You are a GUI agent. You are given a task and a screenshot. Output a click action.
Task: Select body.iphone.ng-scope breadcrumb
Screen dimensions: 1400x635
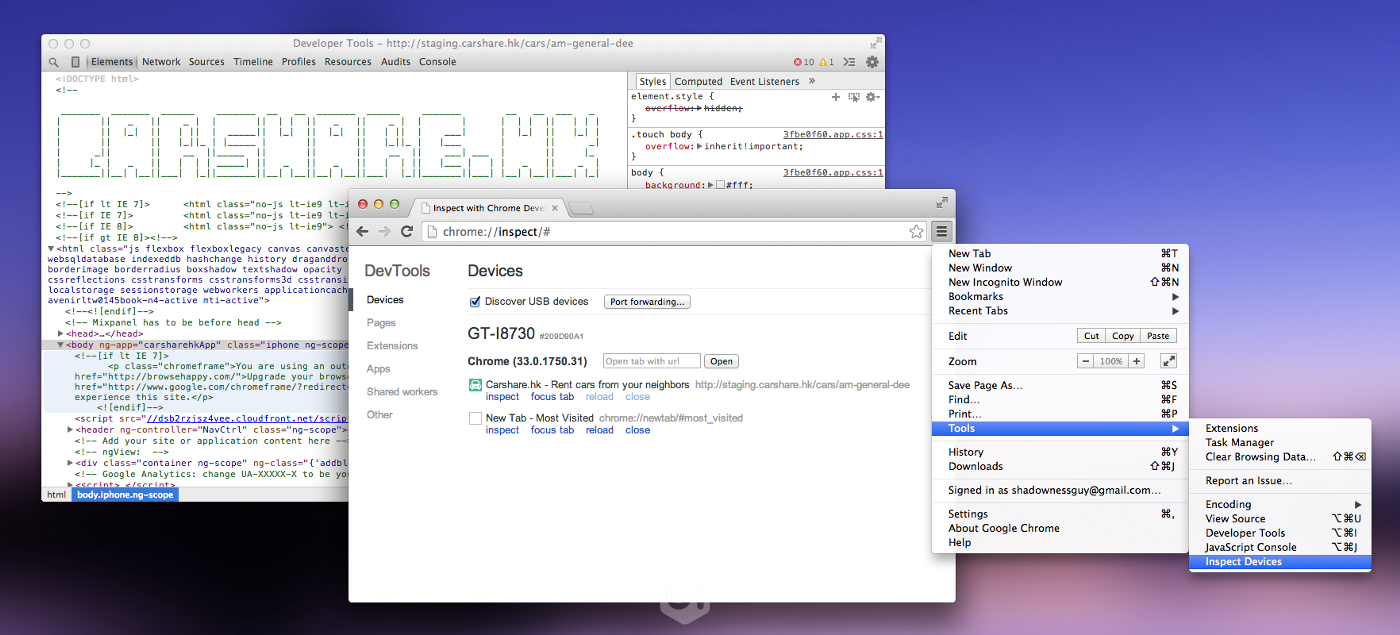[x=125, y=495]
